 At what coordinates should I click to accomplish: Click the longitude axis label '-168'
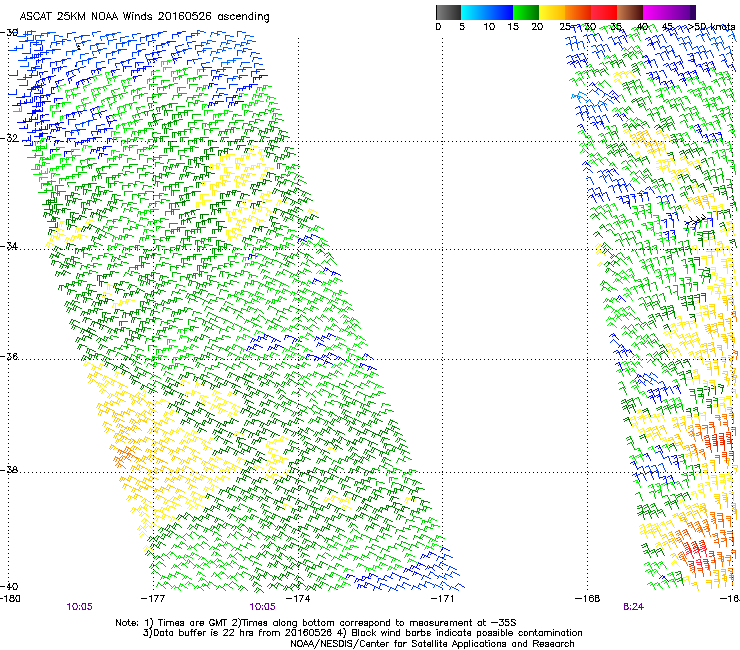coord(588,599)
